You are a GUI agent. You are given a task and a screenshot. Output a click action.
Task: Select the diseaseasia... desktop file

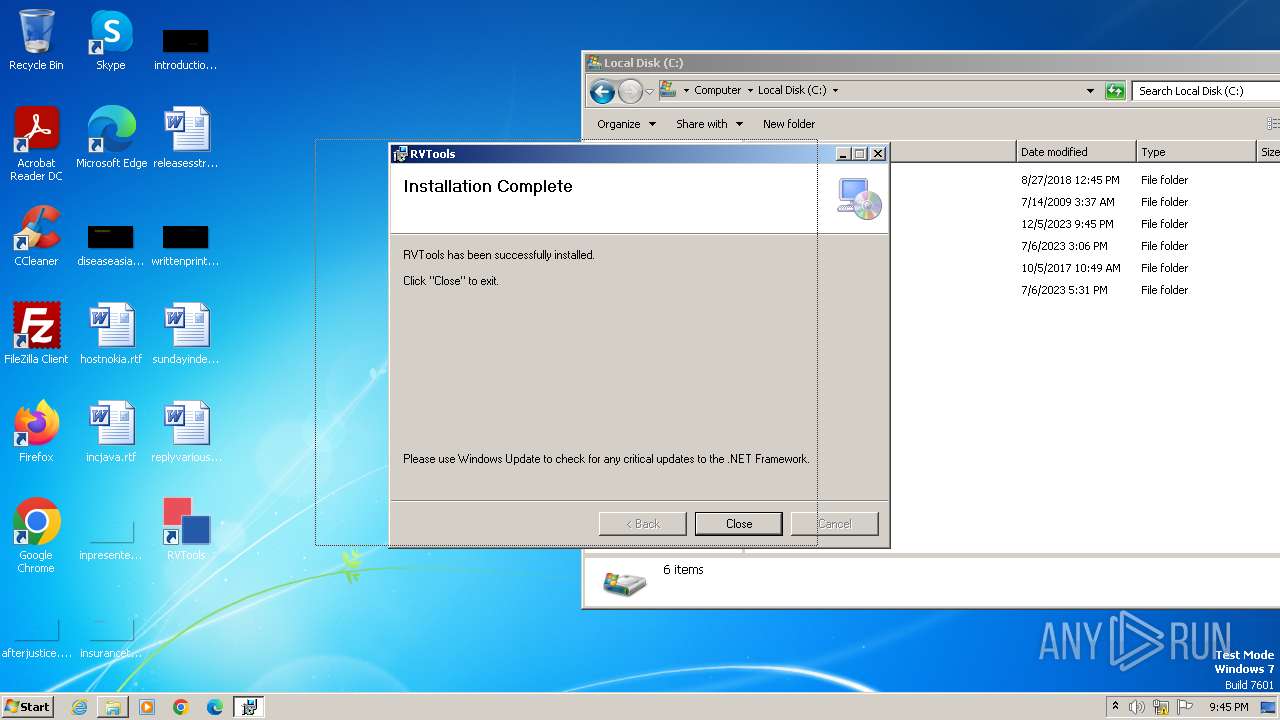(111, 246)
